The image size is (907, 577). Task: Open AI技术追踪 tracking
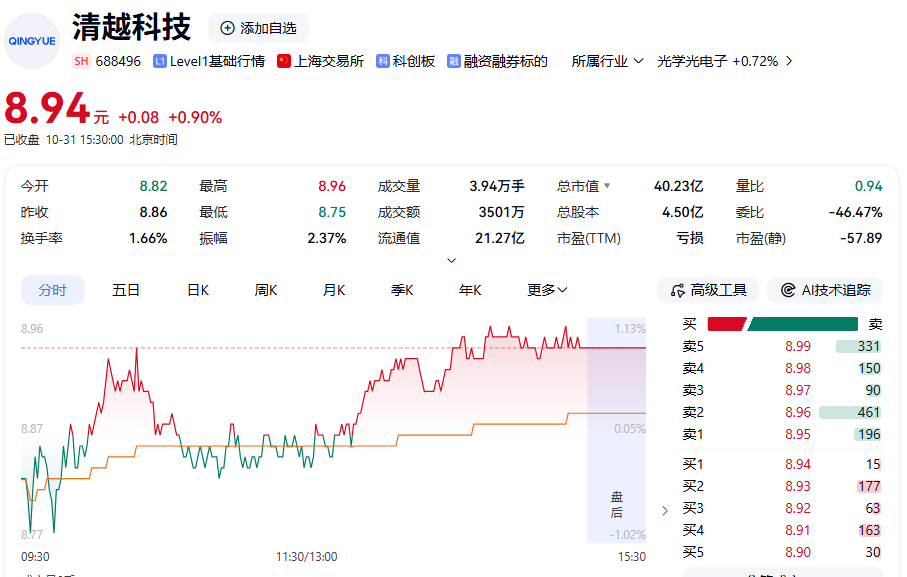click(x=825, y=290)
